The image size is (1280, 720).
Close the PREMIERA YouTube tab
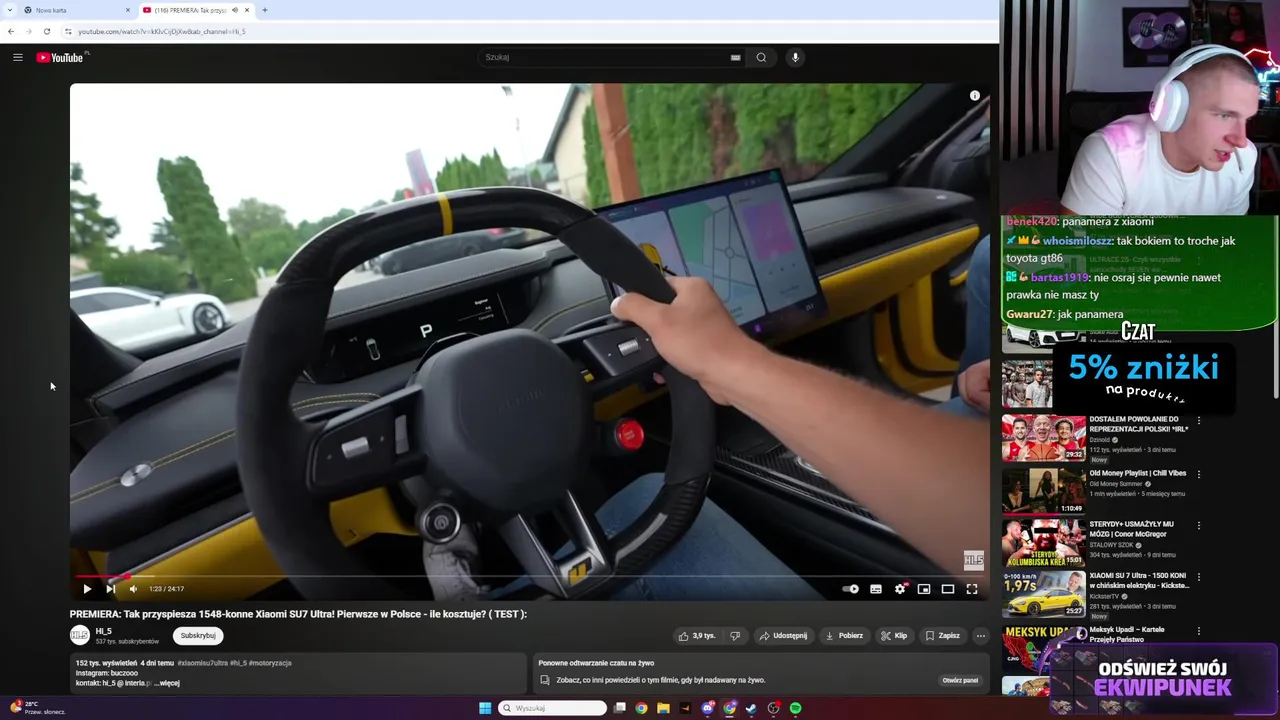[x=247, y=10]
